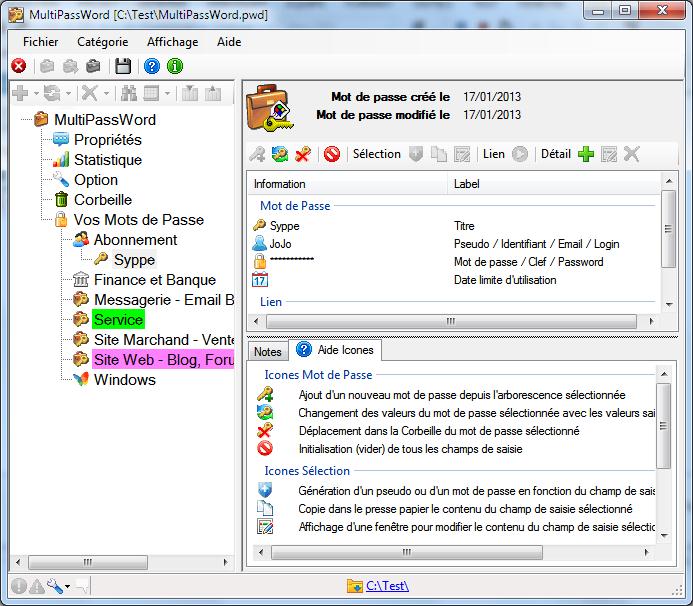This screenshot has height=606, width=693.
Task: Click the update password values icon
Action: pos(280,154)
